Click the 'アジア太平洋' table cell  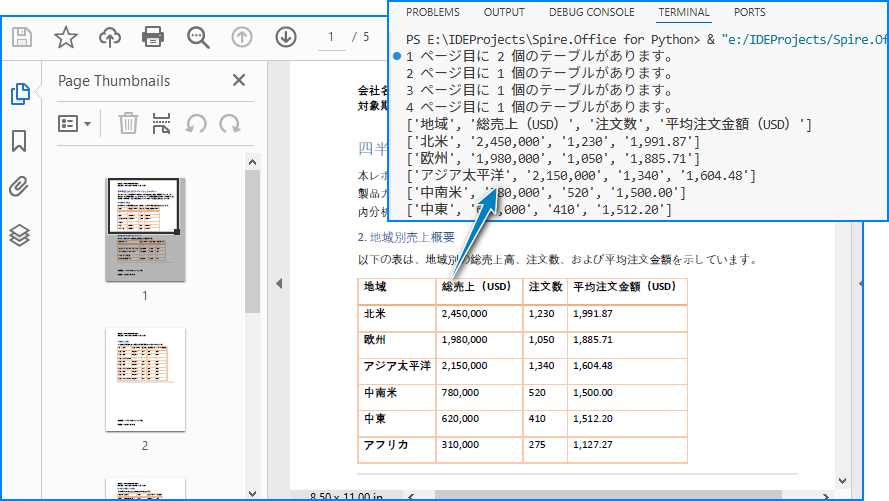pos(396,371)
